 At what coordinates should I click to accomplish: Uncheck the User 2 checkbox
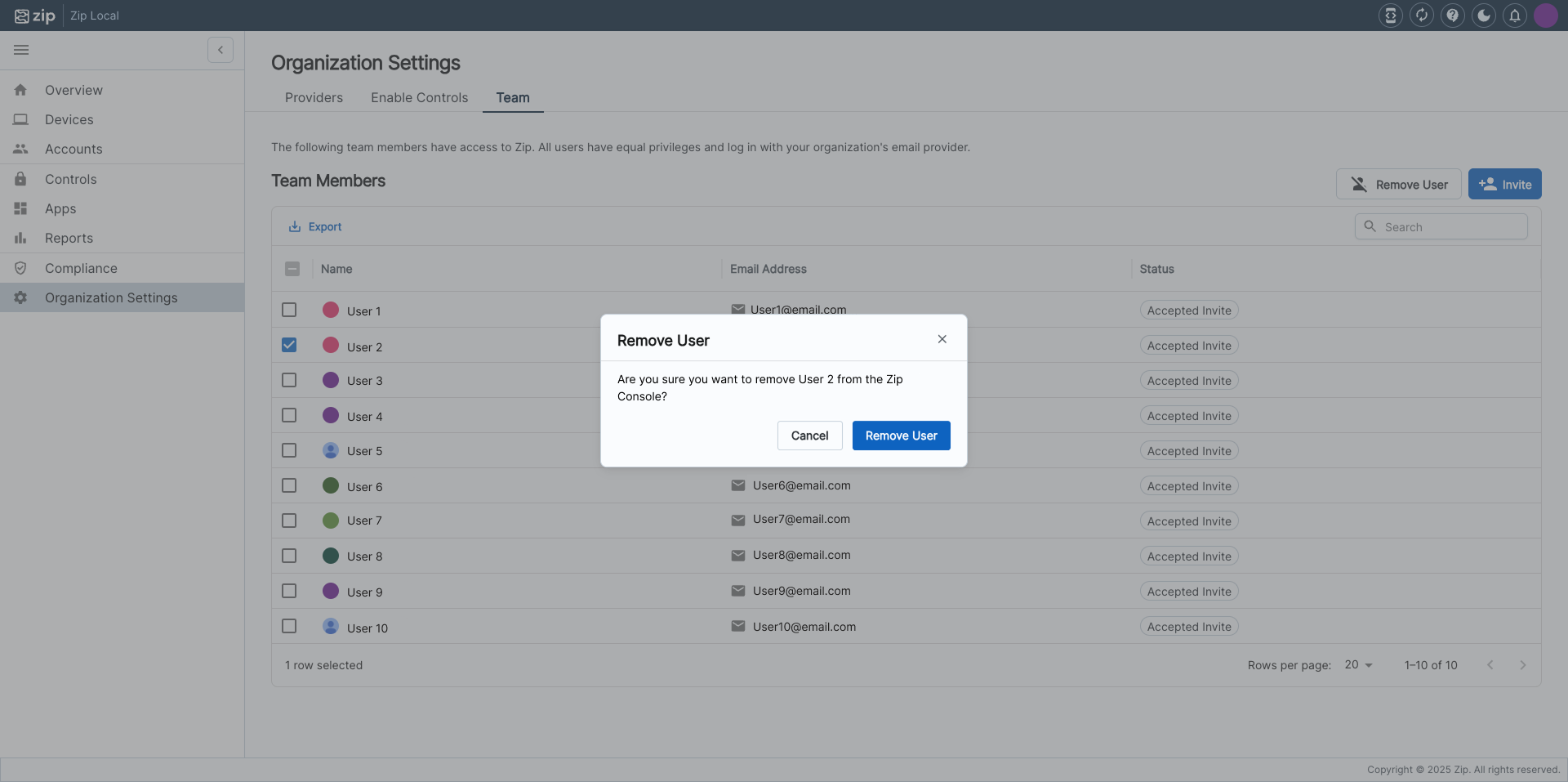pos(289,345)
